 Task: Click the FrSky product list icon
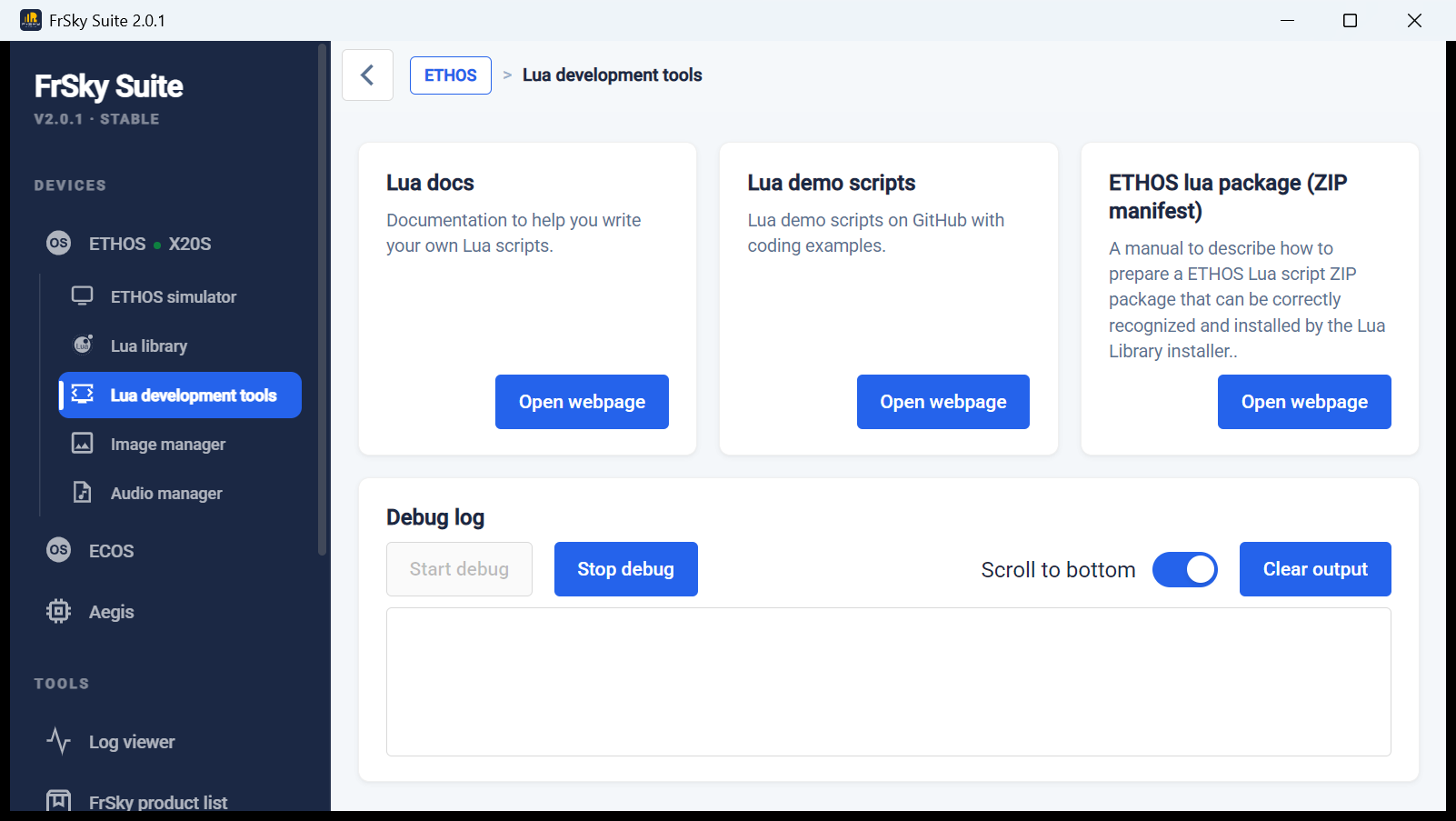pyautogui.click(x=59, y=800)
